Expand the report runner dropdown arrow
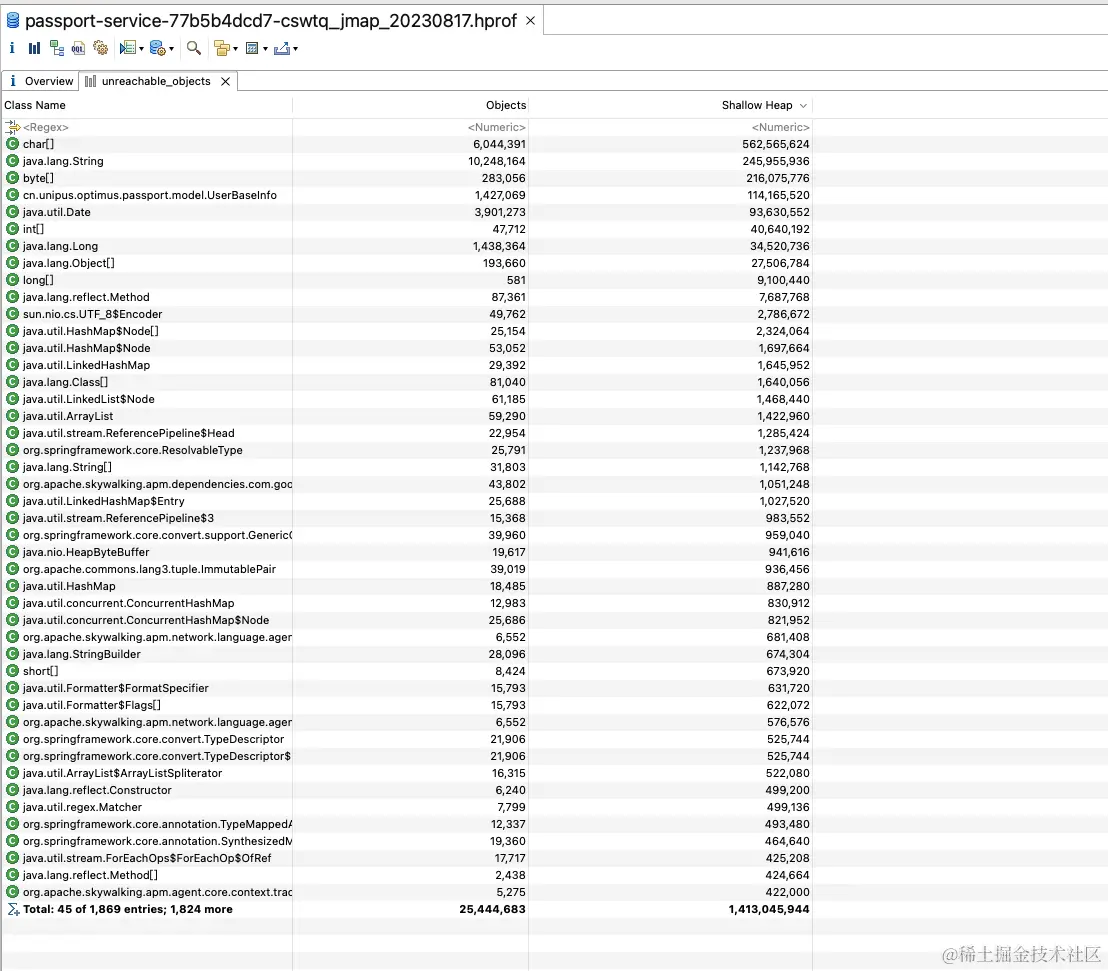 141,49
